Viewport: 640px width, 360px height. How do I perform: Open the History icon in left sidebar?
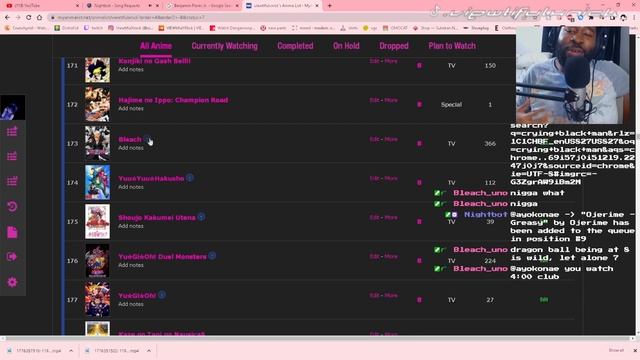pyautogui.click(x=12, y=207)
